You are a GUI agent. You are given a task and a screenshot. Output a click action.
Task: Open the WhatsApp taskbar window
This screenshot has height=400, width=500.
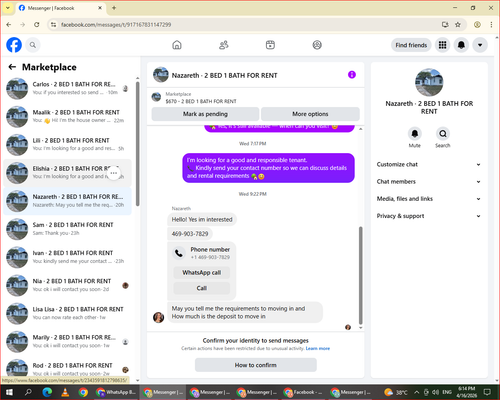116,392
